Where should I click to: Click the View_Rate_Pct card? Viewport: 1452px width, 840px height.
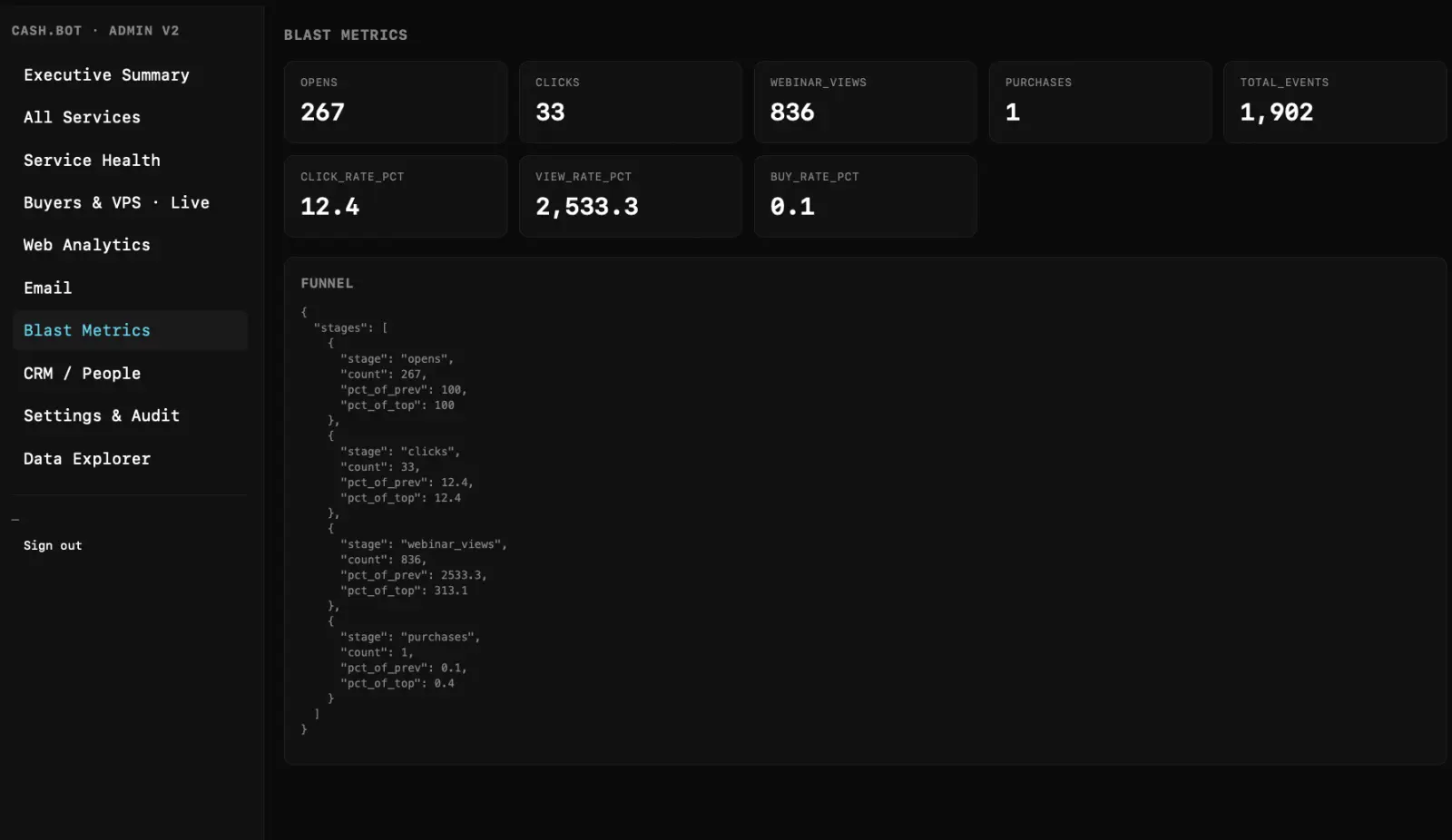(x=630, y=196)
